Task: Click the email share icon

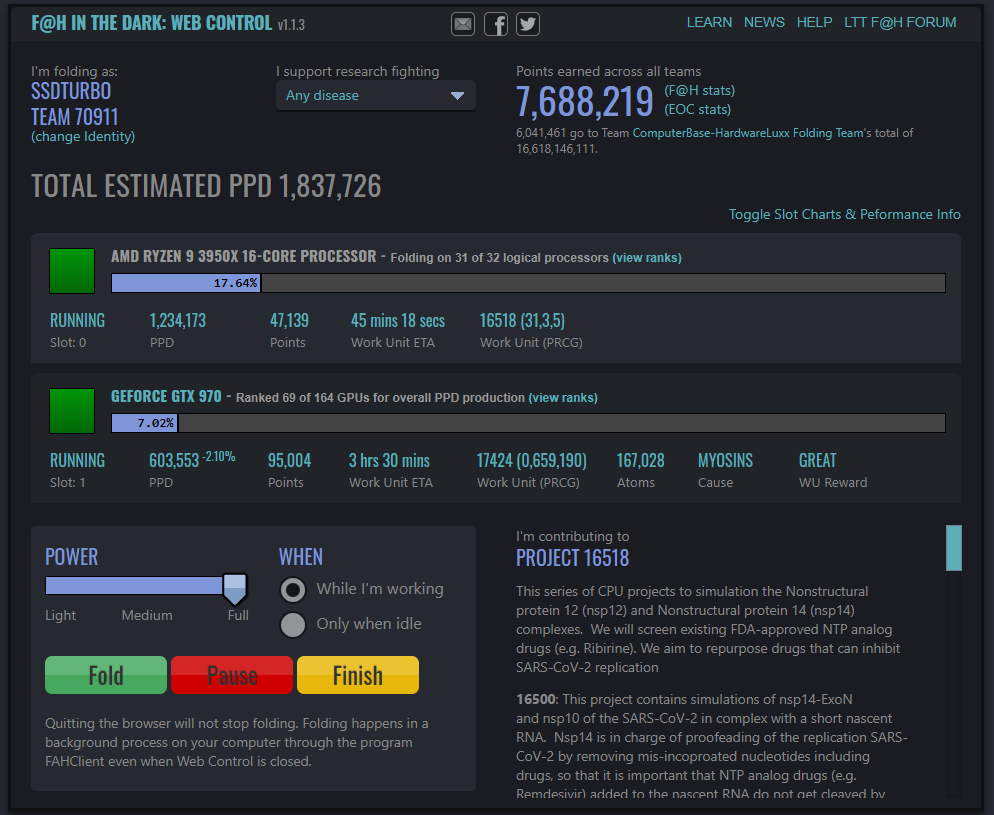Action: click(x=463, y=24)
